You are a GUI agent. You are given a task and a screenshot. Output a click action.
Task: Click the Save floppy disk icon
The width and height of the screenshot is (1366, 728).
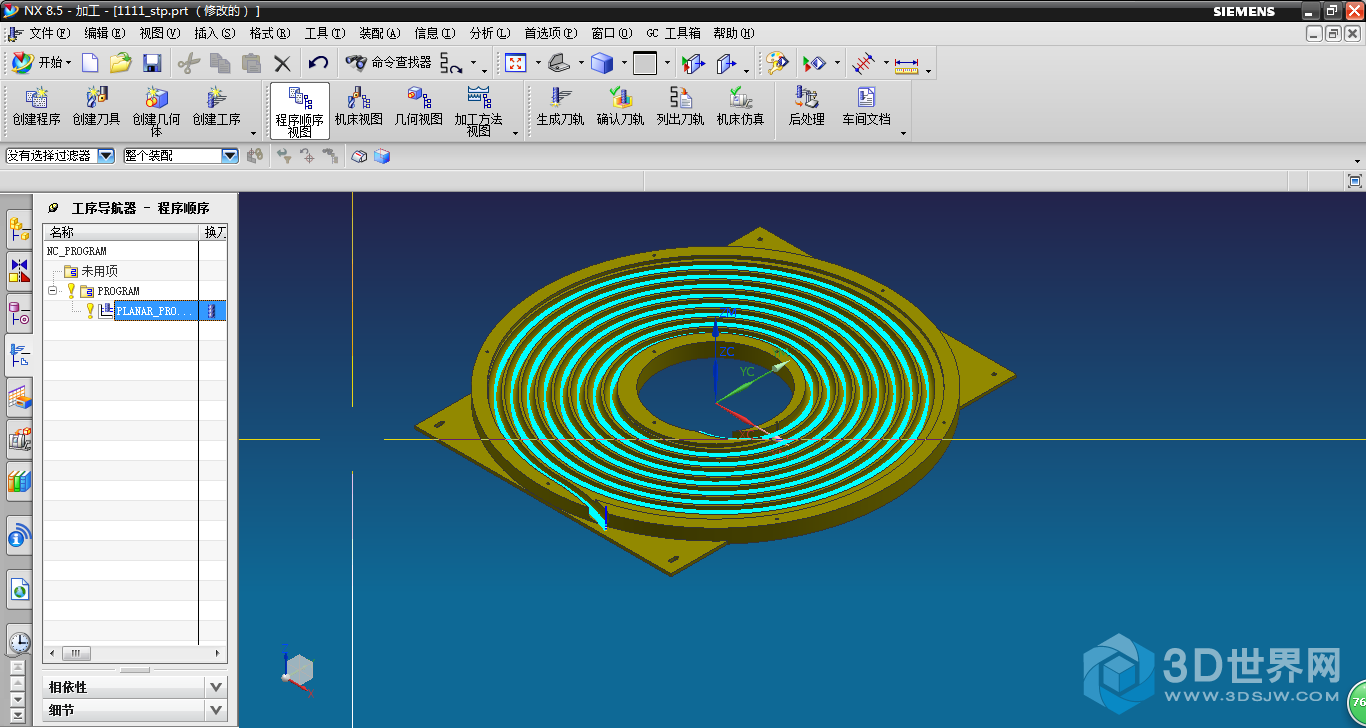(x=152, y=63)
